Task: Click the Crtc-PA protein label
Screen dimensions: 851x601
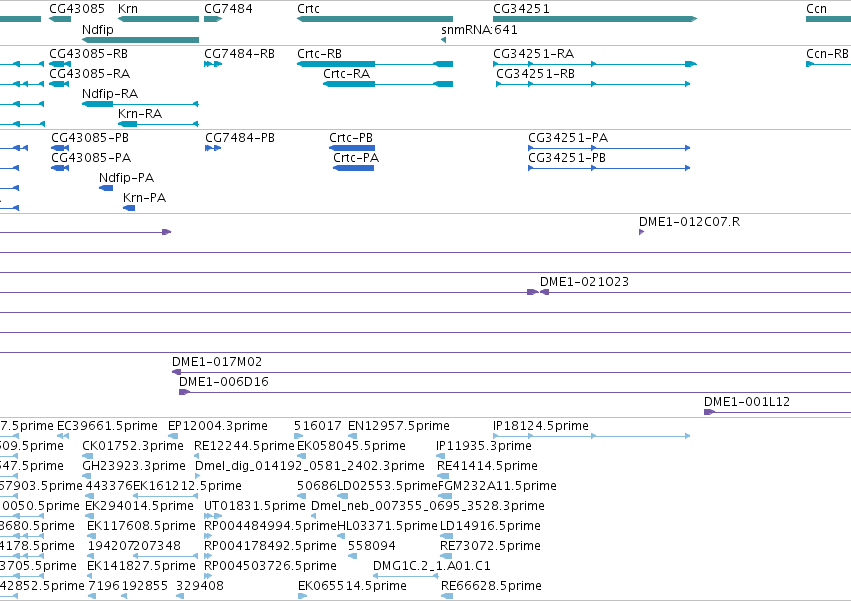Action: click(355, 157)
